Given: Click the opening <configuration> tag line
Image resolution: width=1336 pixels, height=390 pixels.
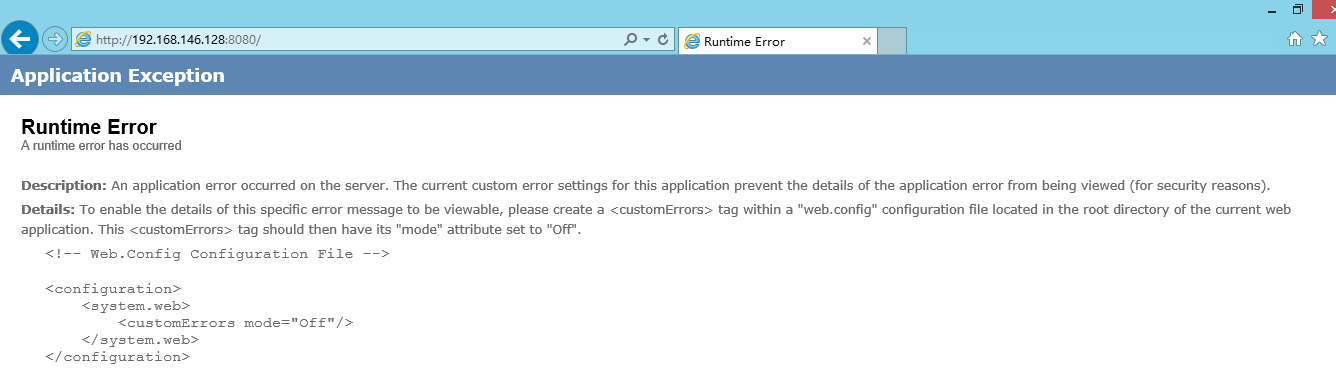Looking at the screenshot, I should 113,288.
